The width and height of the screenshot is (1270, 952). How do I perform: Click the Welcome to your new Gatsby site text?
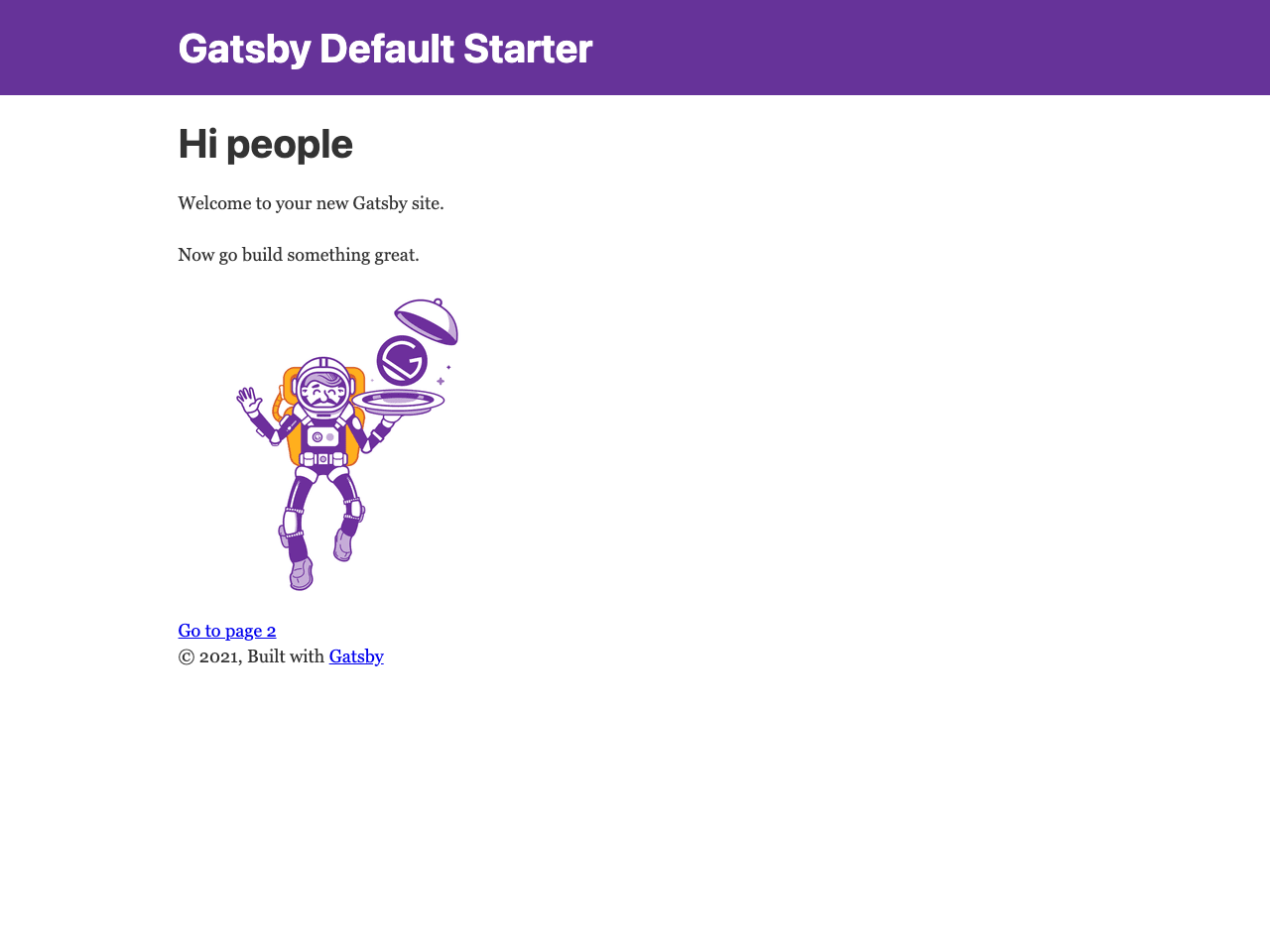tap(311, 201)
